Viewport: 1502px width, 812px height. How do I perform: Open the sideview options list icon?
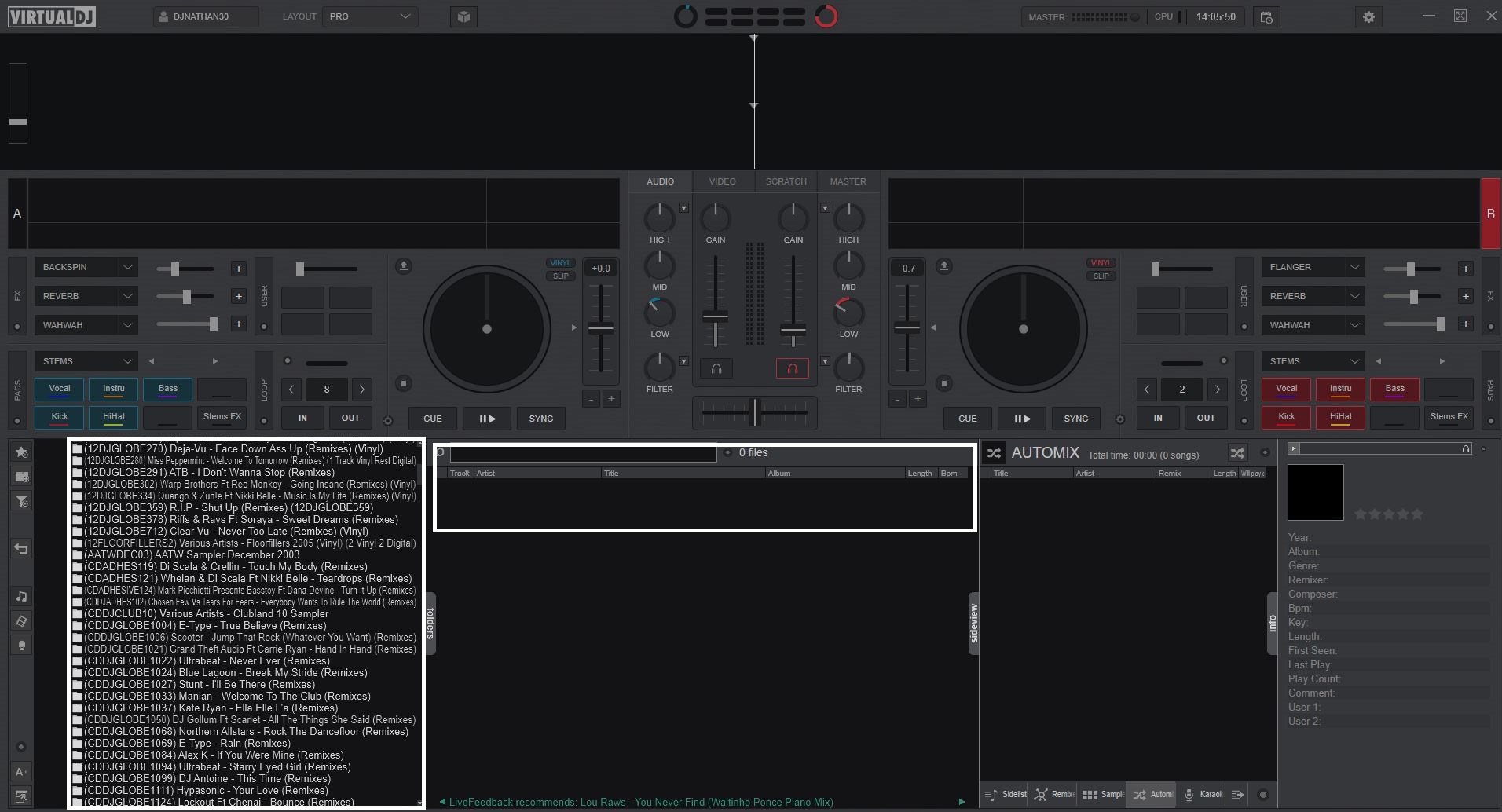click(x=1238, y=795)
